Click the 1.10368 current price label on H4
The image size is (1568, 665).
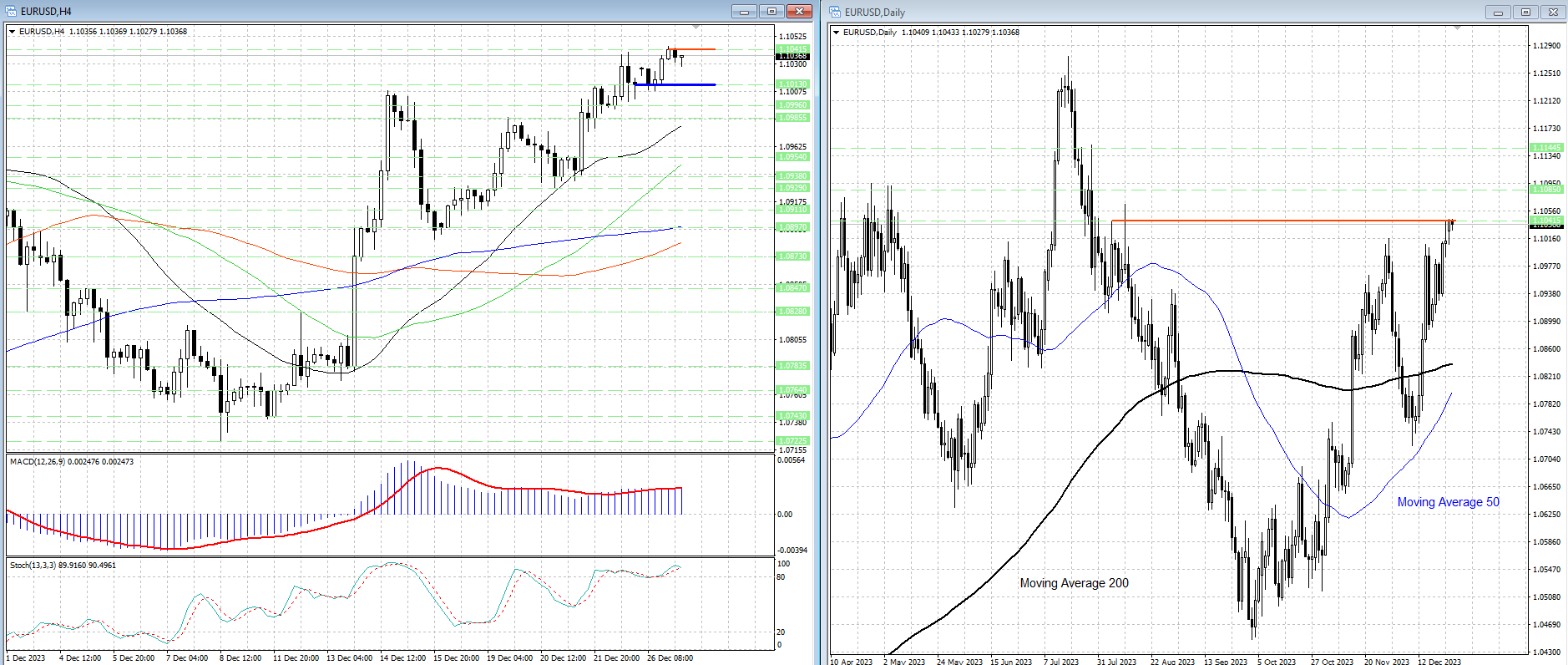click(792, 56)
